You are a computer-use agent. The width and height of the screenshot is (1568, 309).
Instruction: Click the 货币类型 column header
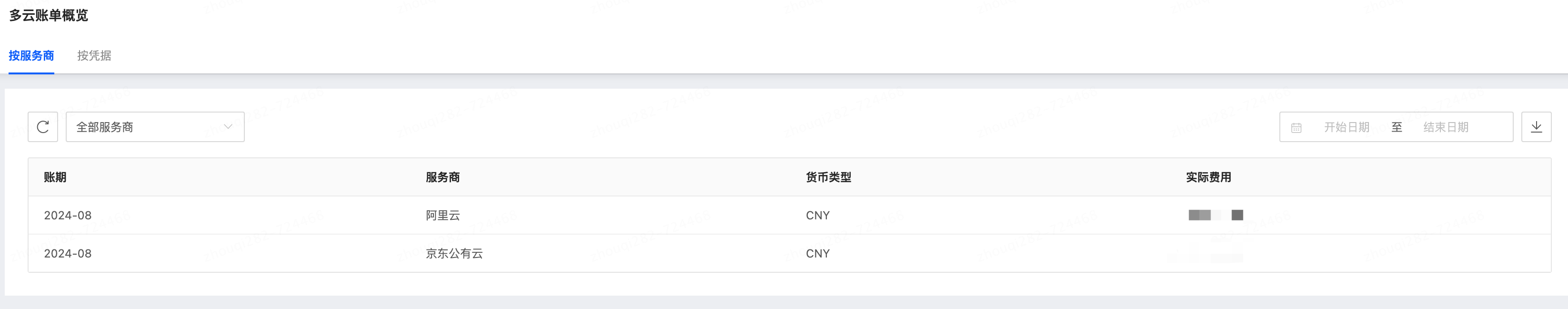(828, 177)
